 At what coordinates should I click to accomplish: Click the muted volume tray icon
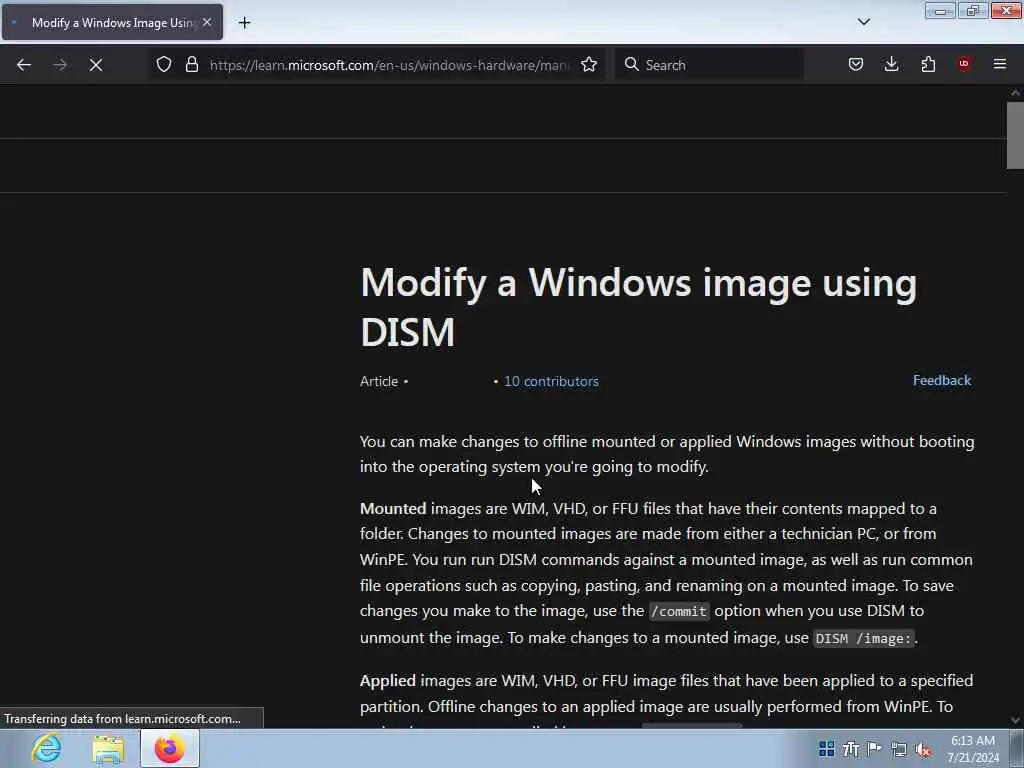[923, 750]
